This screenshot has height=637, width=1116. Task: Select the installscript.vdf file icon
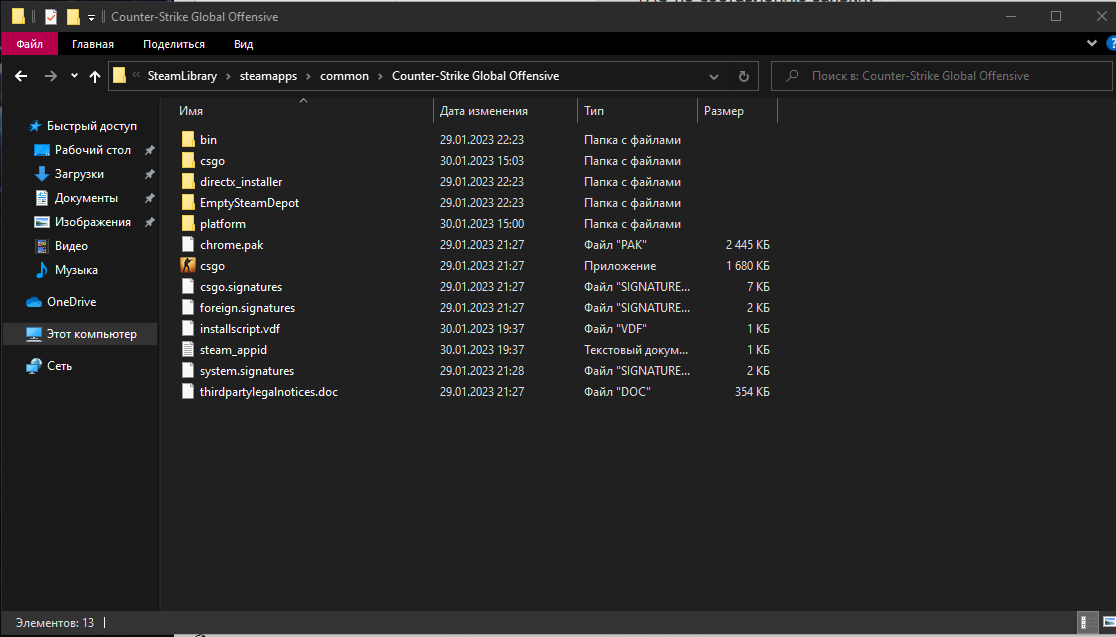coord(188,329)
